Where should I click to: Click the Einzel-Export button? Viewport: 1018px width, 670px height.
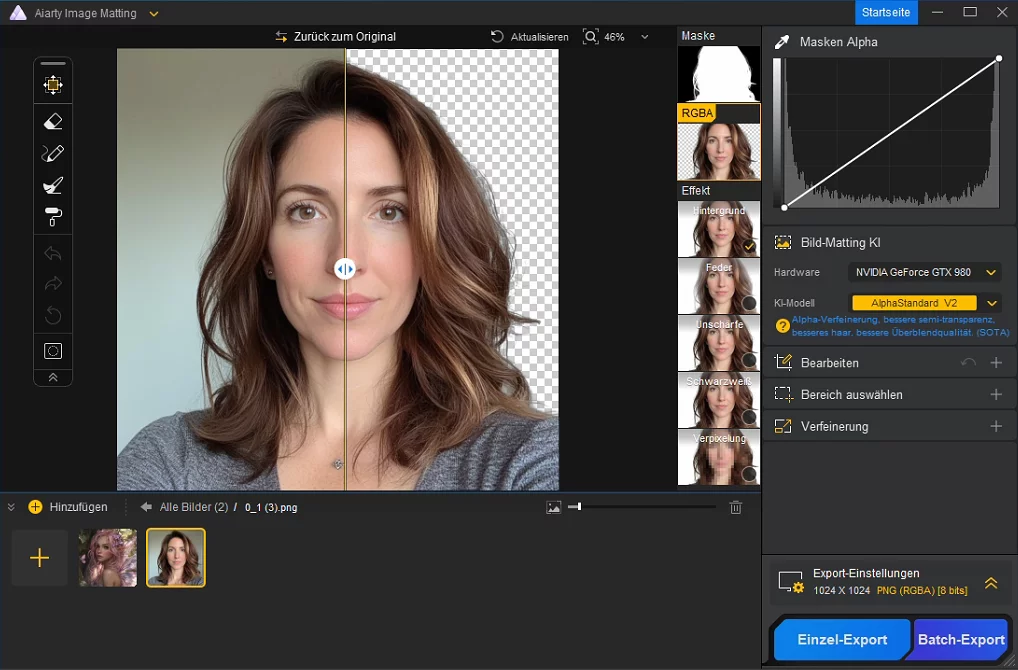[x=841, y=640]
